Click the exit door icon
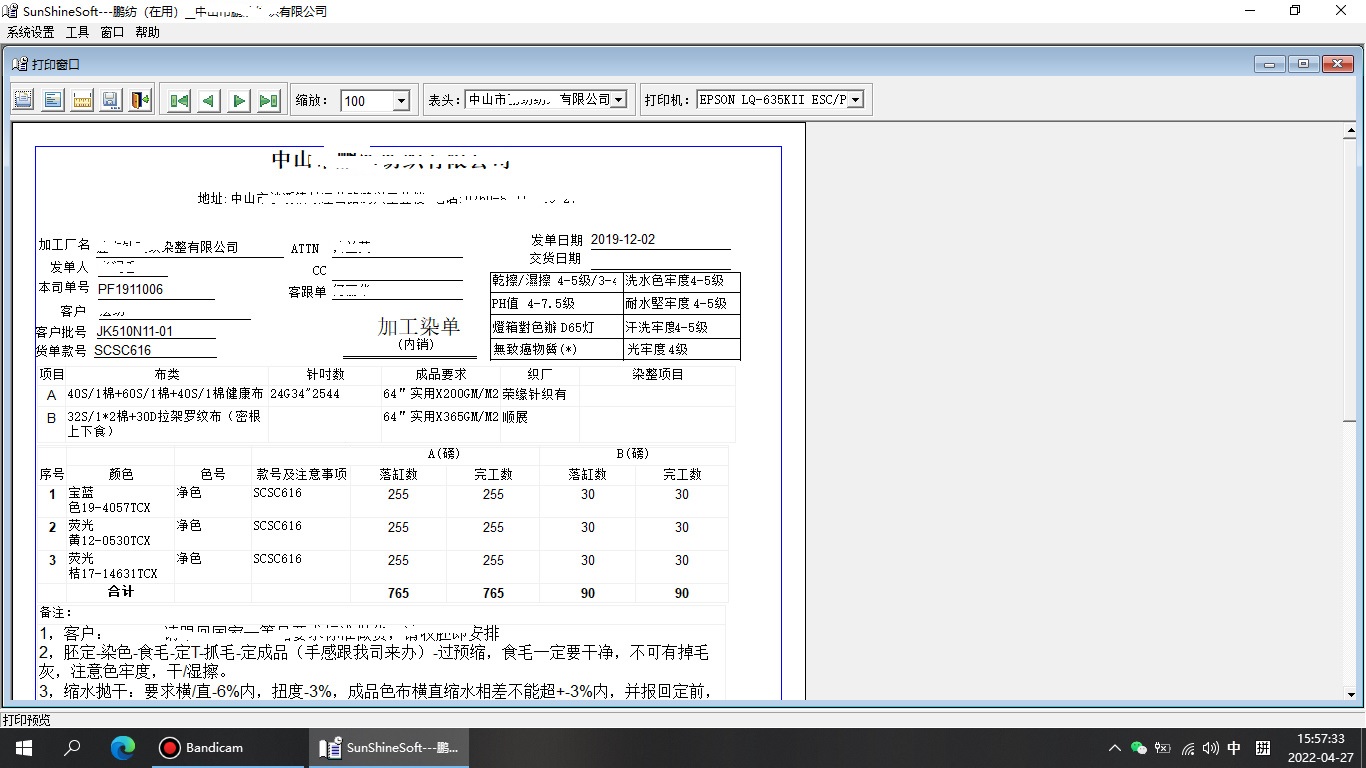 pyautogui.click(x=140, y=100)
